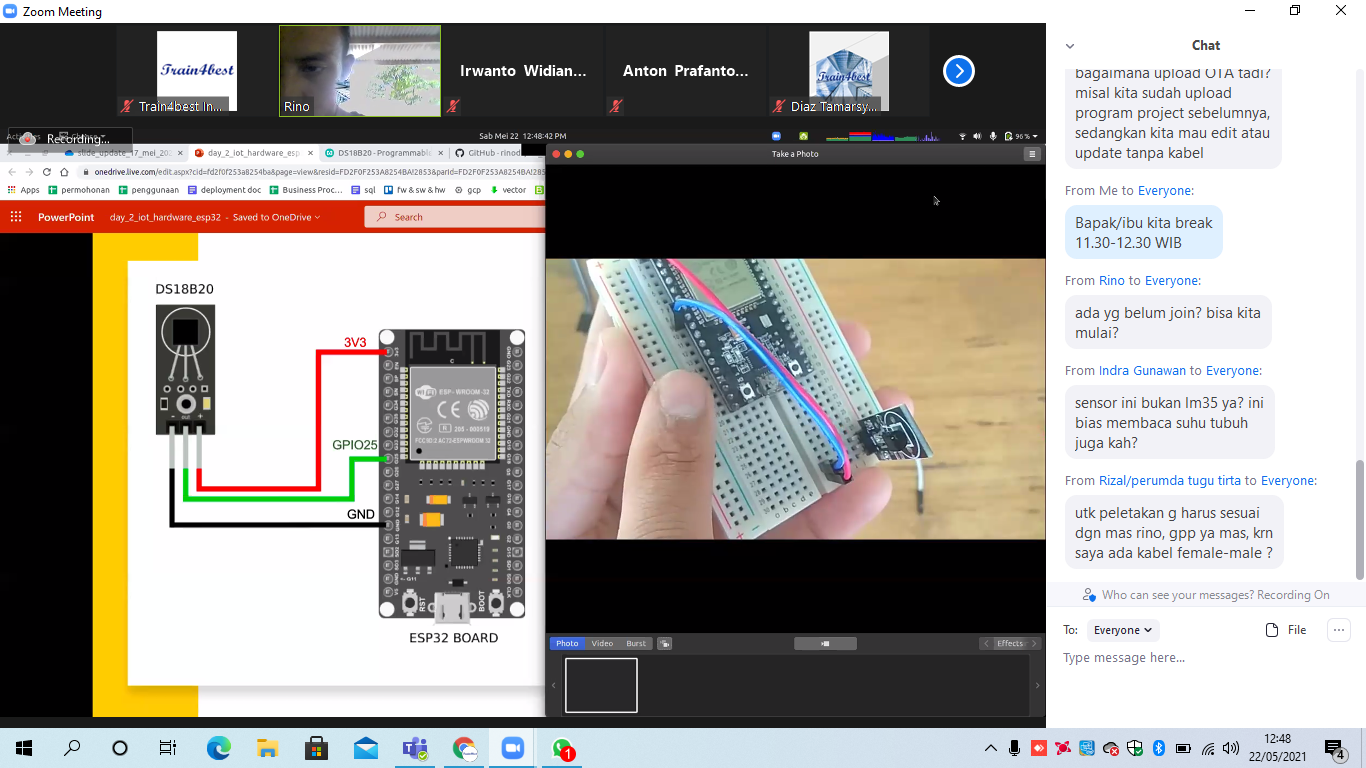Toggle the volume speaker icon in tray

1231,748
